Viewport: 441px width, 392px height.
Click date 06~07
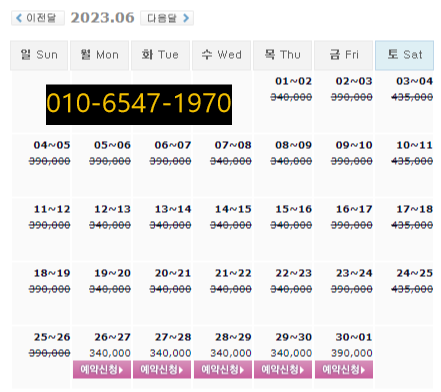pos(173,145)
